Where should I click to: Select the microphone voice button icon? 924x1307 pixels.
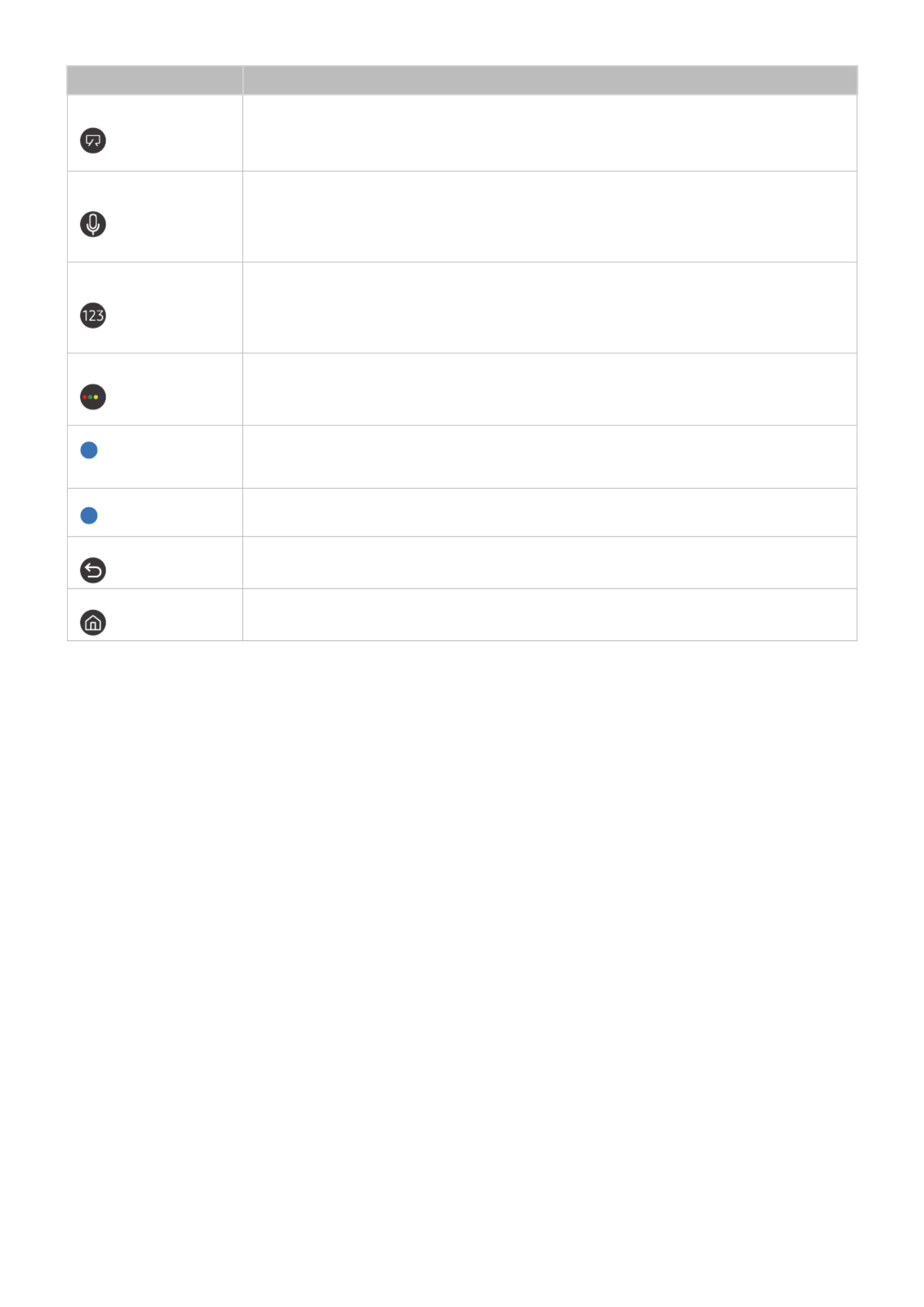tap(93, 224)
